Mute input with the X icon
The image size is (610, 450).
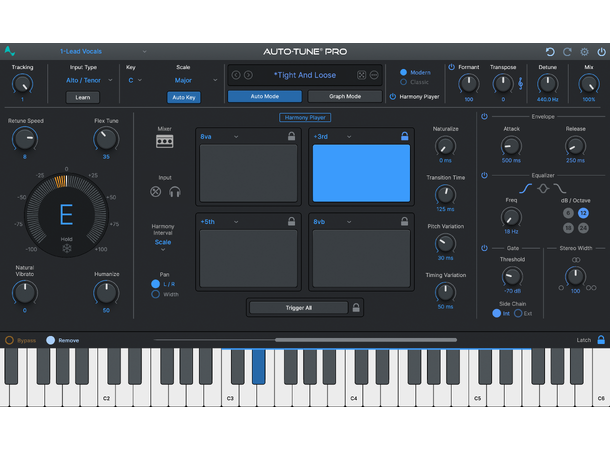pyautogui.click(x=156, y=192)
